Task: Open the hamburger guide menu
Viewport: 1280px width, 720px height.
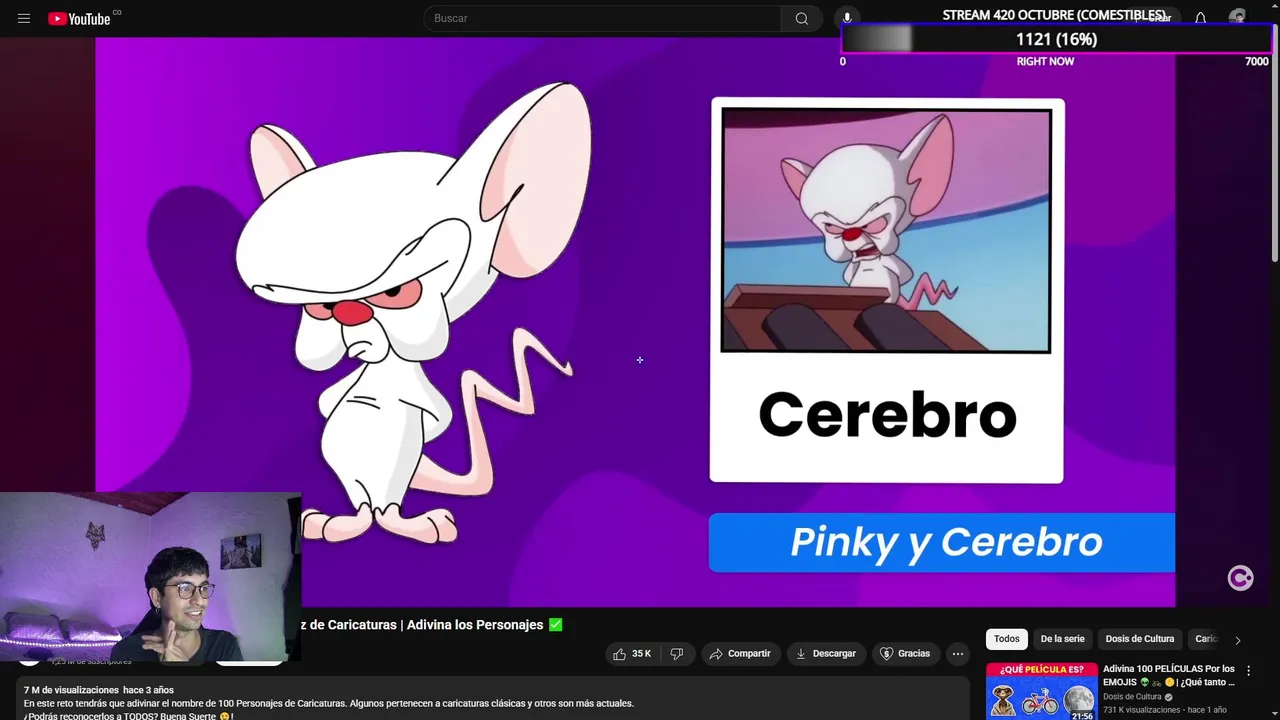Action: tap(24, 18)
